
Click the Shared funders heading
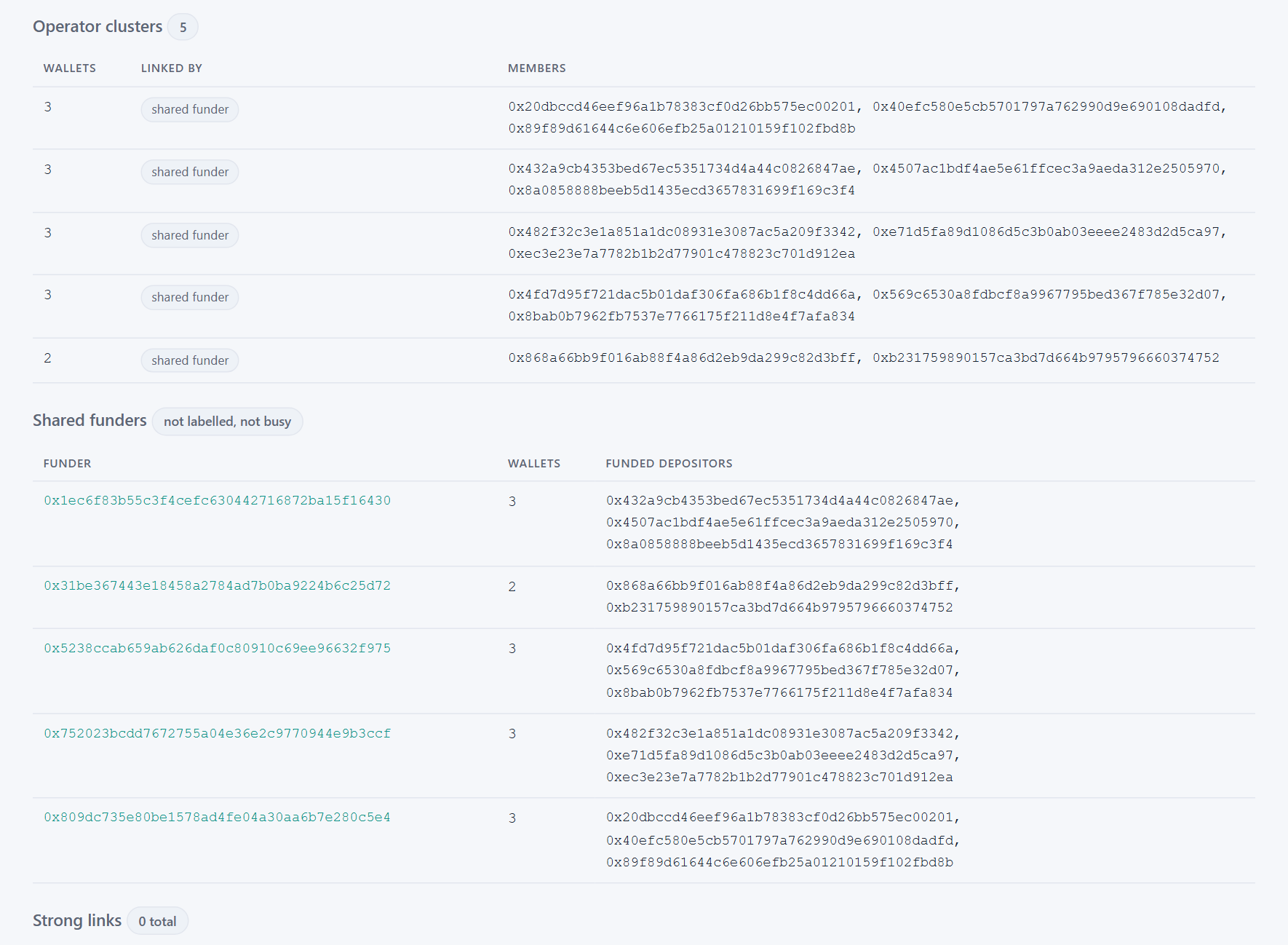(90, 420)
